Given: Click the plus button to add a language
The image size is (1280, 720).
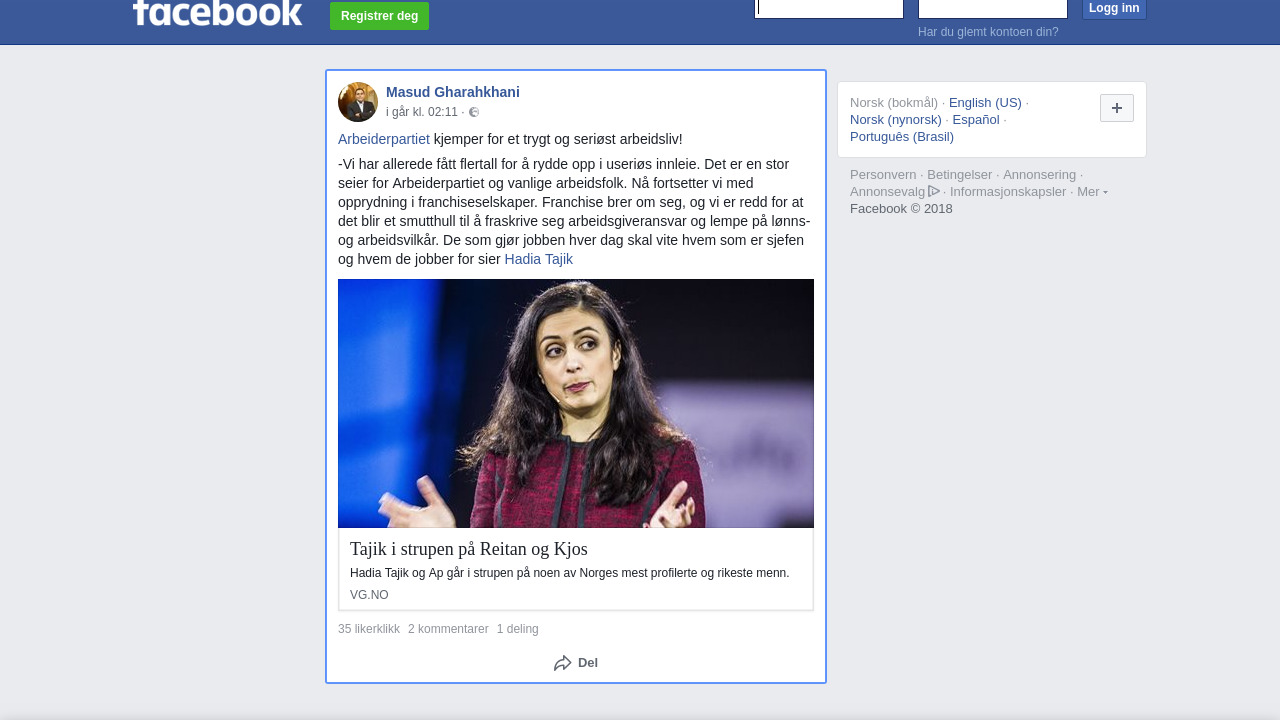Looking at the screenshot, I should point(1117,108).
